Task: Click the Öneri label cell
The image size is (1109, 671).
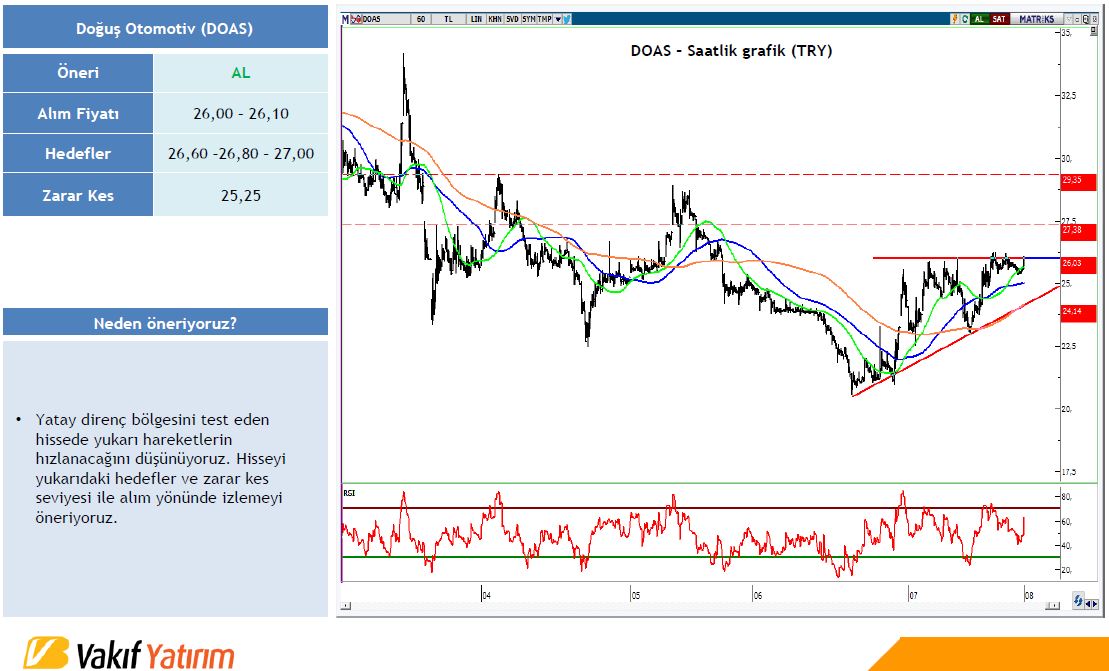Action: [78, 73]
